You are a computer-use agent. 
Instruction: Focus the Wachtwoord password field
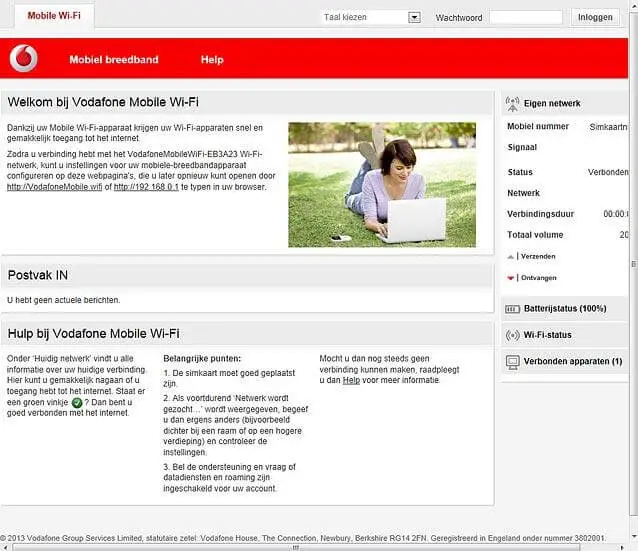[x=526, y=17]
